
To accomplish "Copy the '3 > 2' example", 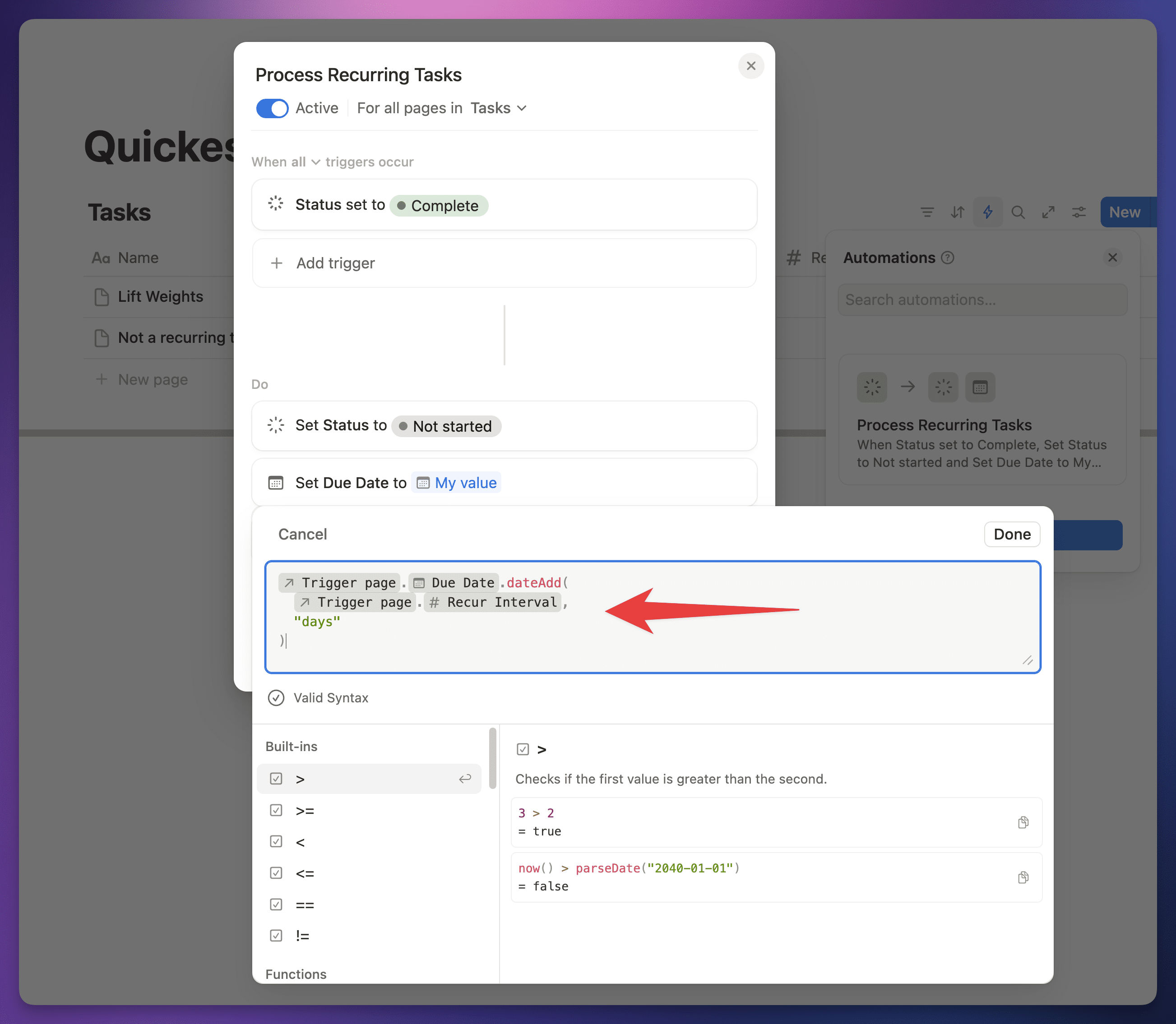I will (x=1023, y=822).
